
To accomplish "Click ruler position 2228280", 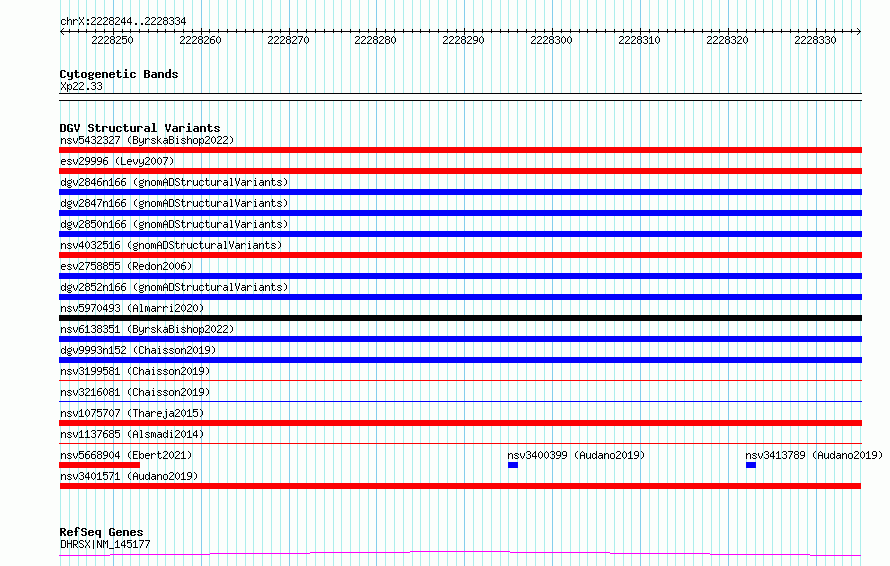I will pyautogui.click(x=375, y=40).
